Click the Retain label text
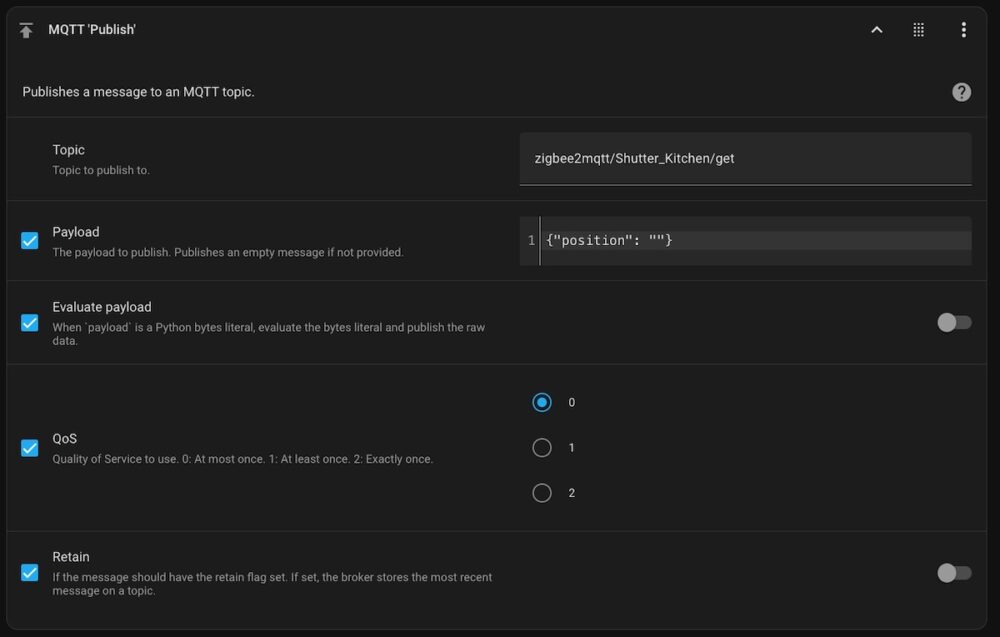Viewport: 1000px width, 637px height. point(71,557)
